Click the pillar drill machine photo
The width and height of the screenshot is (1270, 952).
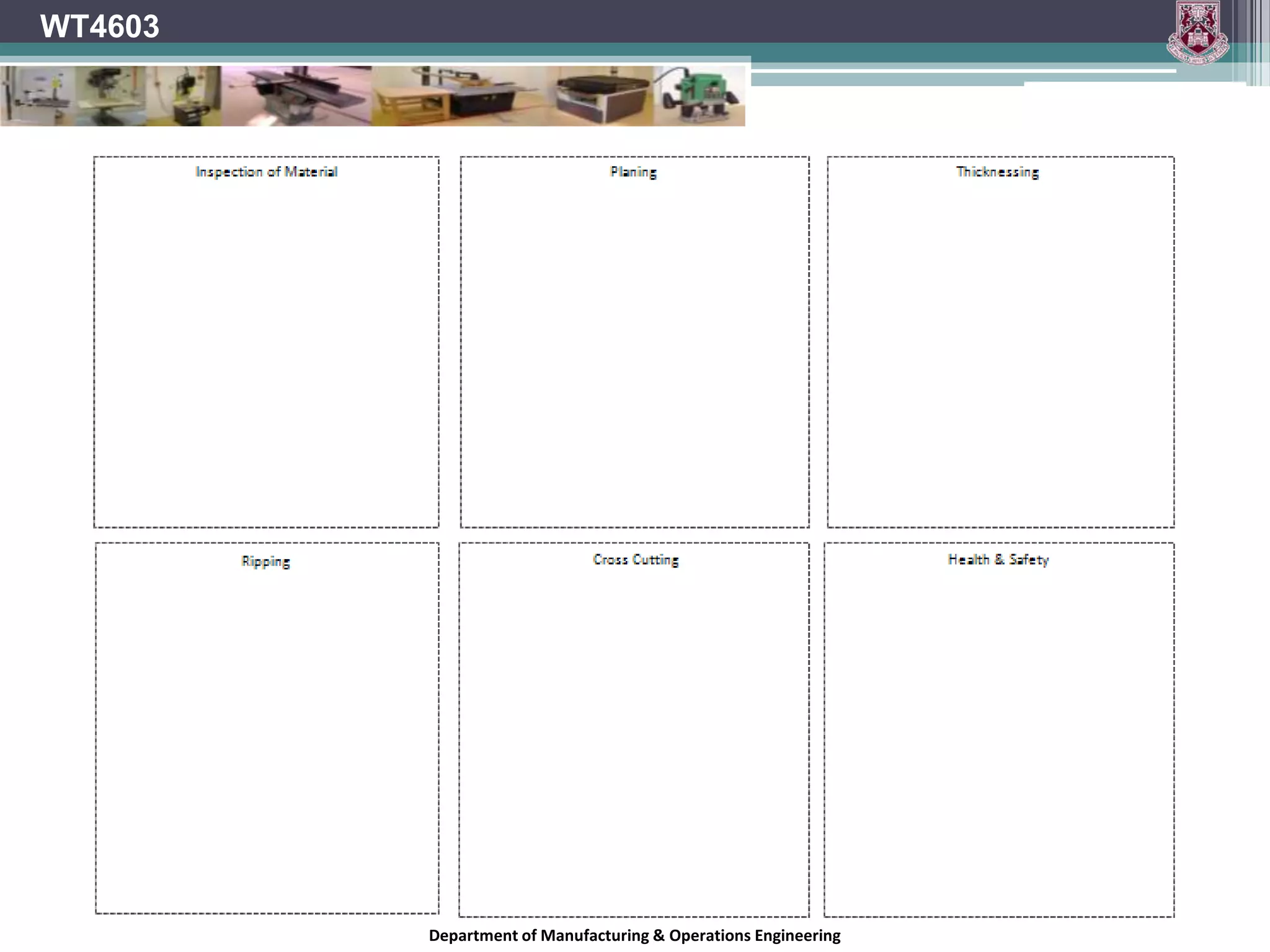(x=110, y=97)
